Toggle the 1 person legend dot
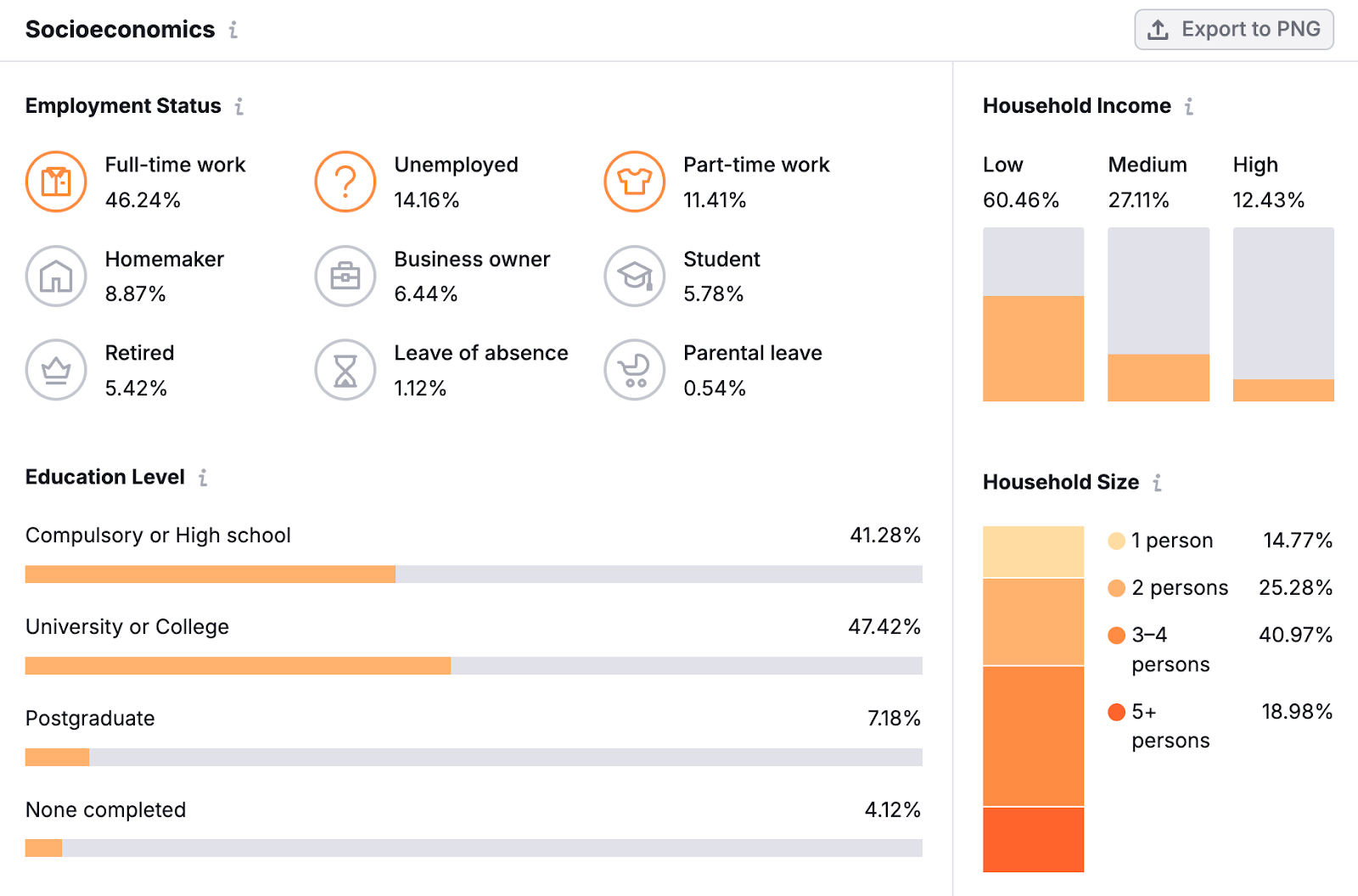Image resolution: width=1358 pixels, height=896 pixels. [1114, 540]
